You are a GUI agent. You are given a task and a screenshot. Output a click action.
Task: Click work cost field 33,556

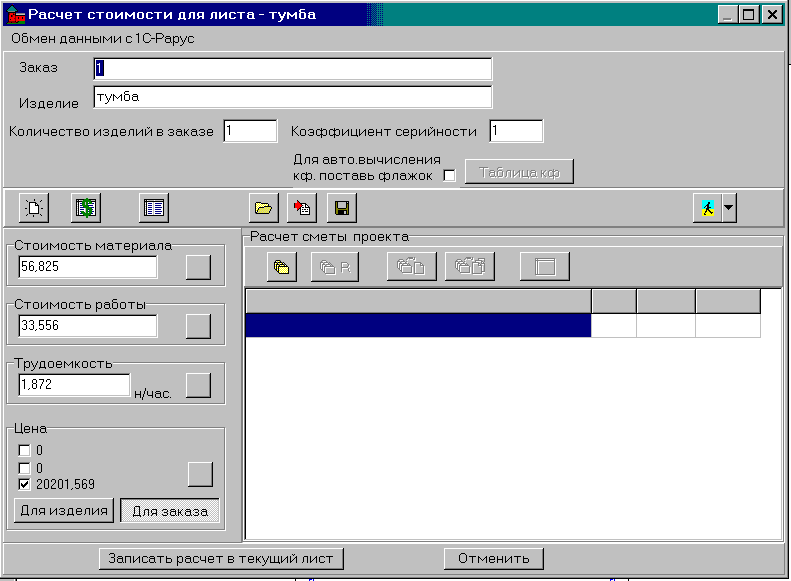point(88,326)
